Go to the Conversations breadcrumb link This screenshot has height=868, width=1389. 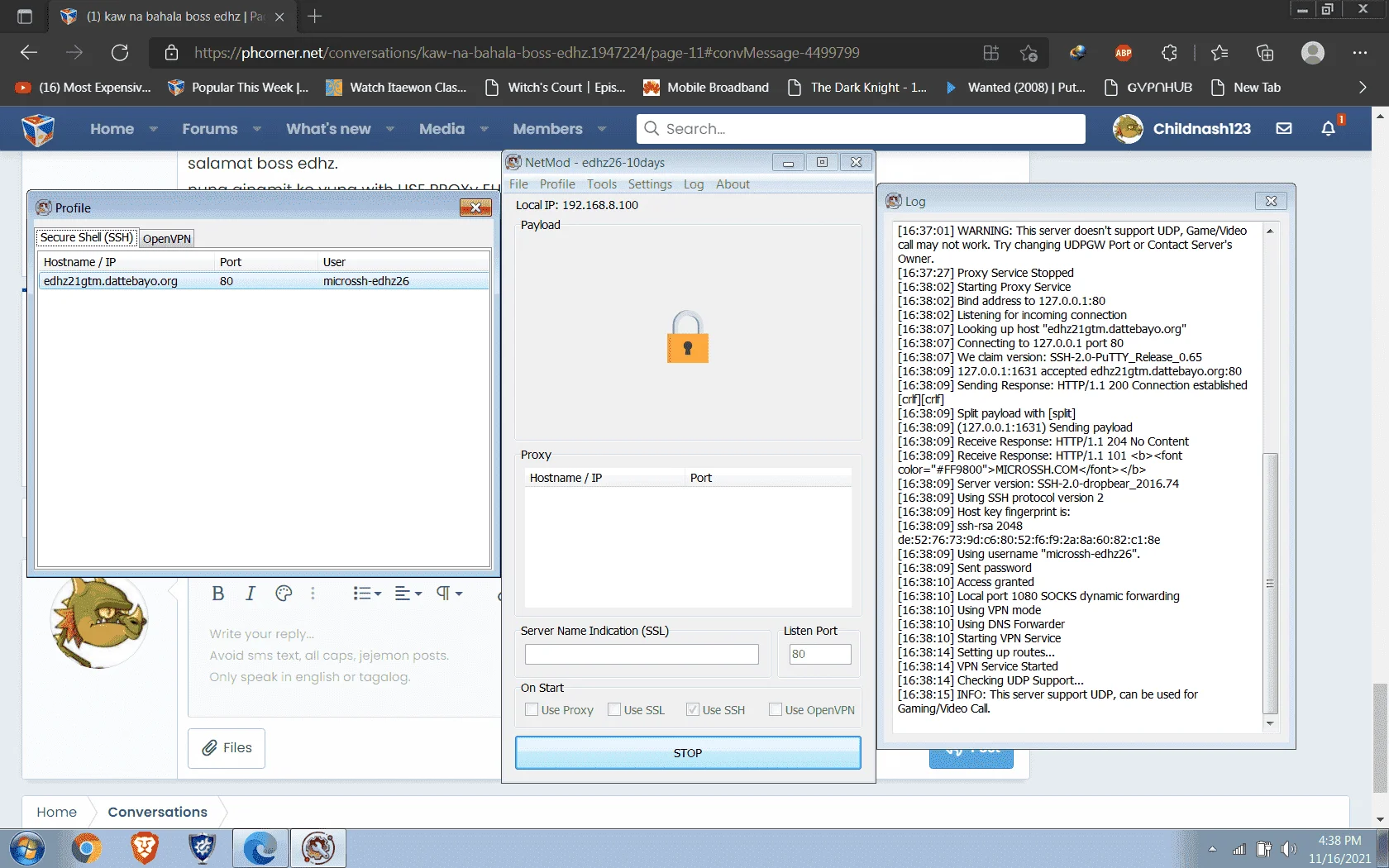(157, 812)
